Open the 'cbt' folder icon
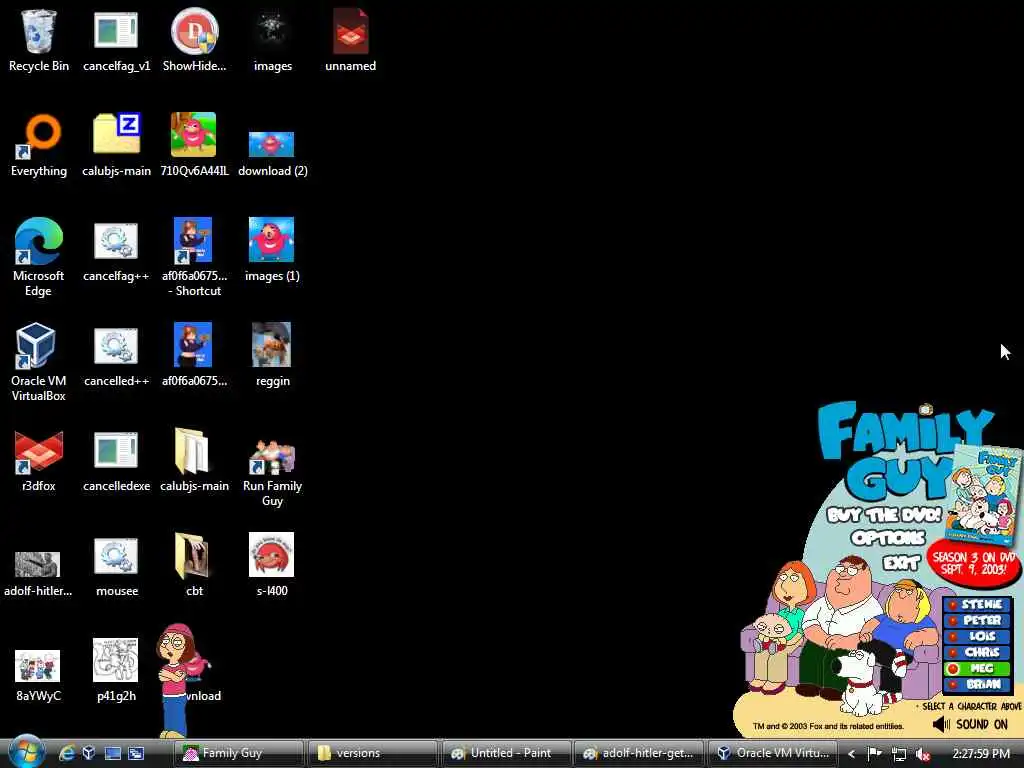The width and height of the screenshot is (1024, 768). (x=194, y=565)
